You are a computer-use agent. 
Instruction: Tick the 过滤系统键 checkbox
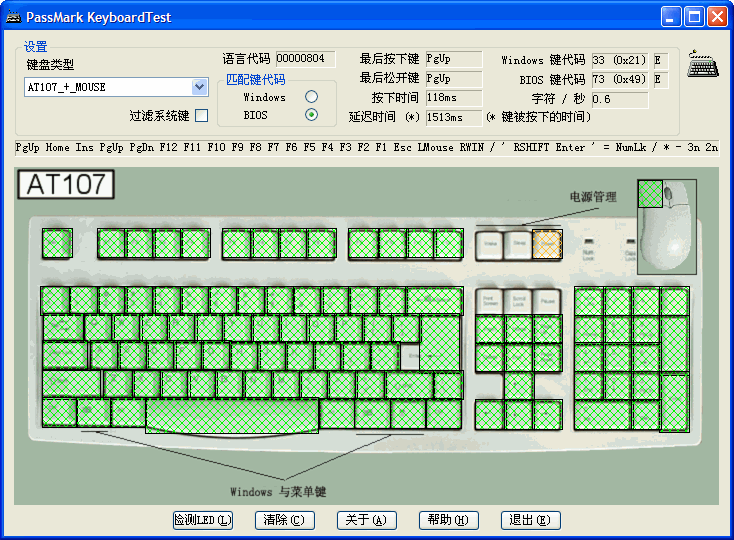202,115
